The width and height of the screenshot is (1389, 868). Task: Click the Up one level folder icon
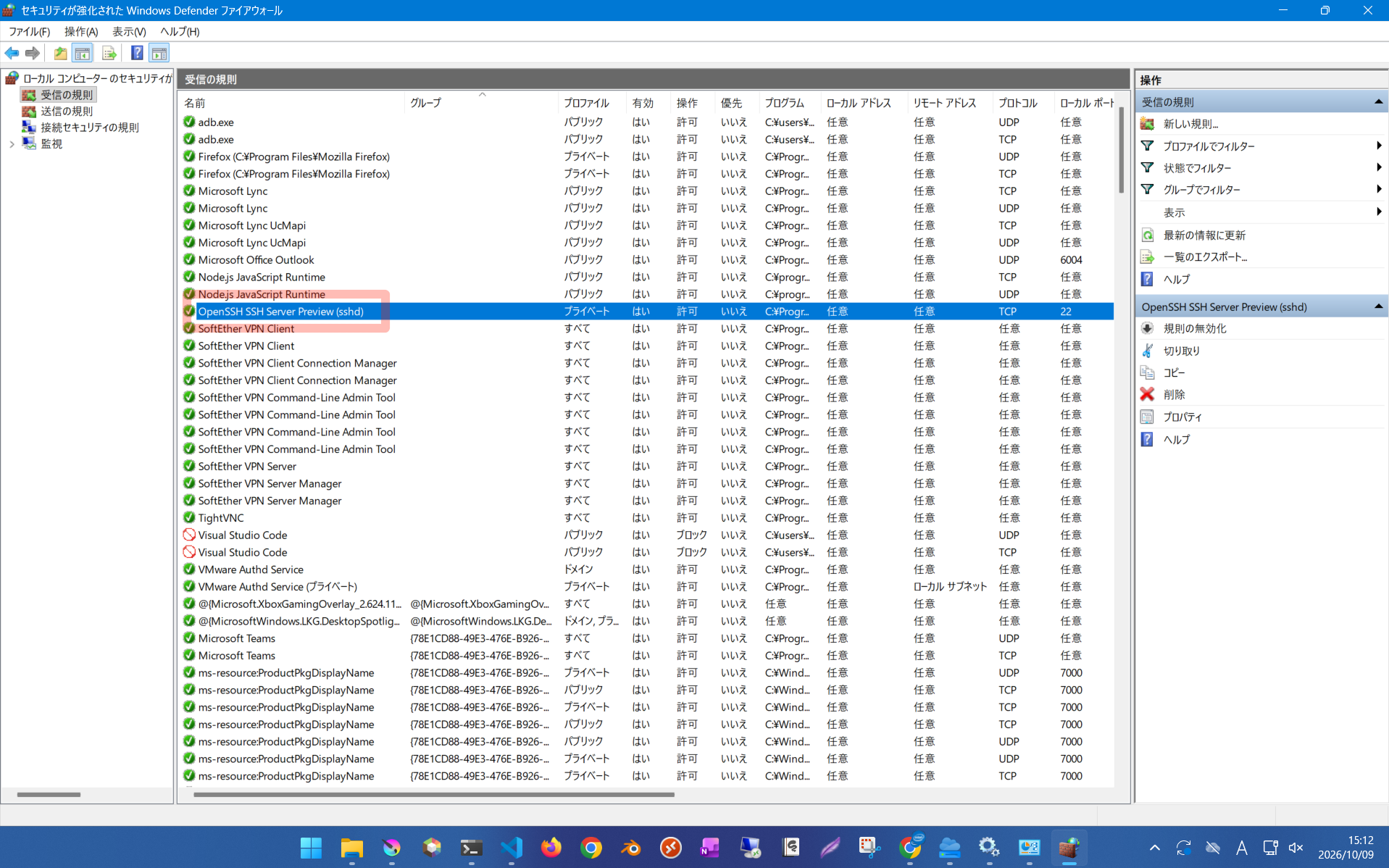60,53
